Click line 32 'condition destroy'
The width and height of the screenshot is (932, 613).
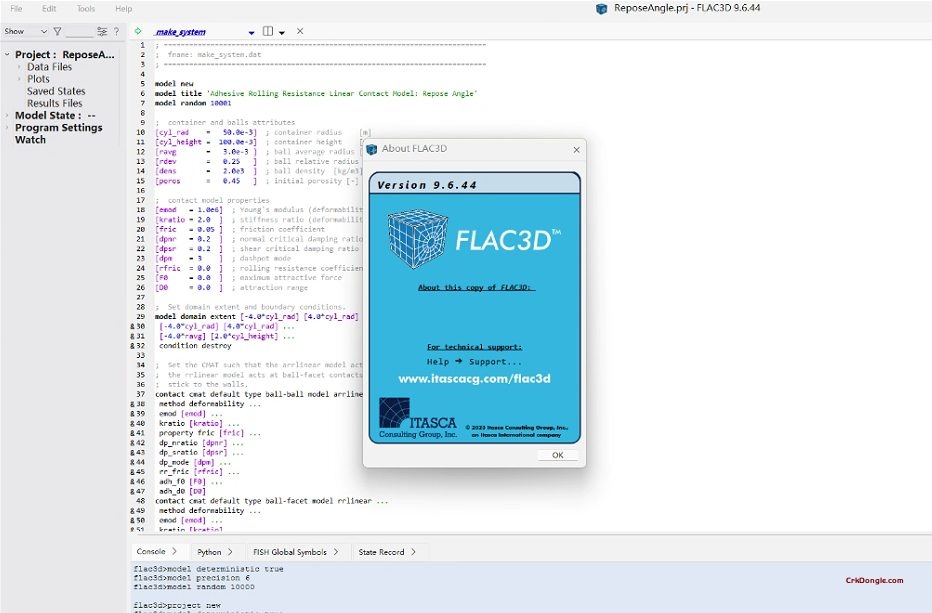tap(195, 345)
